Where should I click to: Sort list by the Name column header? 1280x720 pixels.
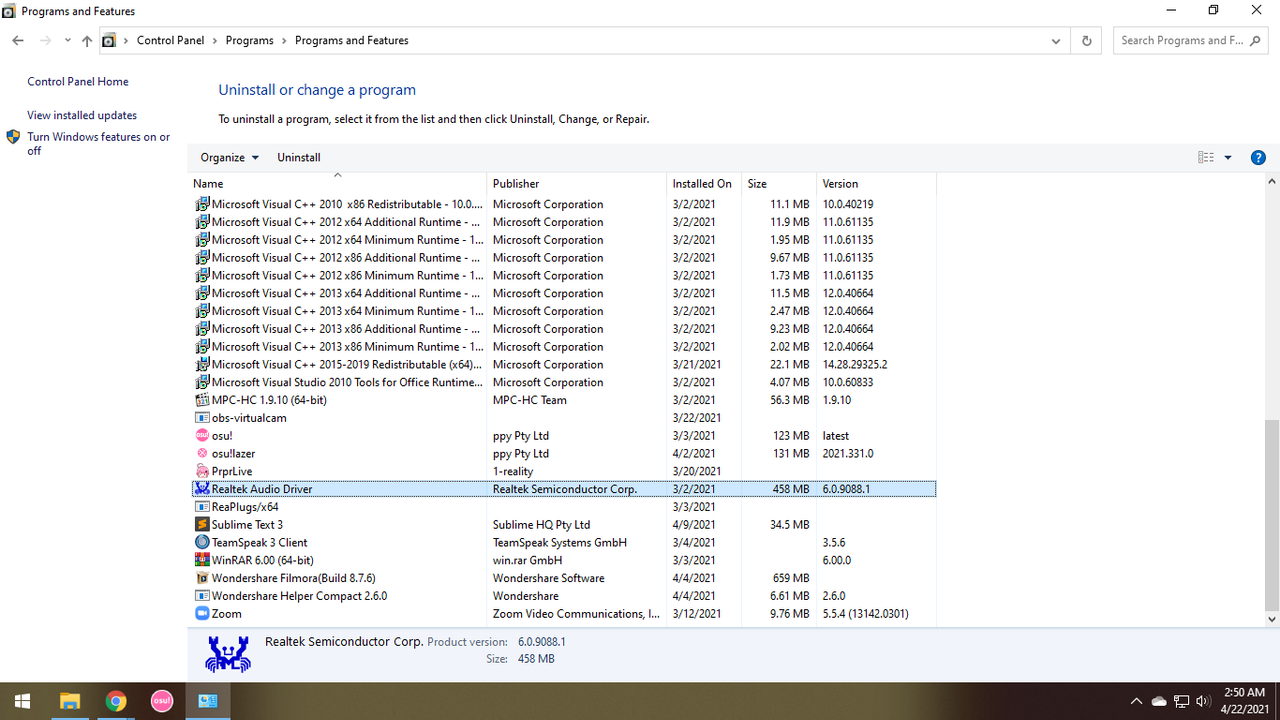[x=338, y=184]
